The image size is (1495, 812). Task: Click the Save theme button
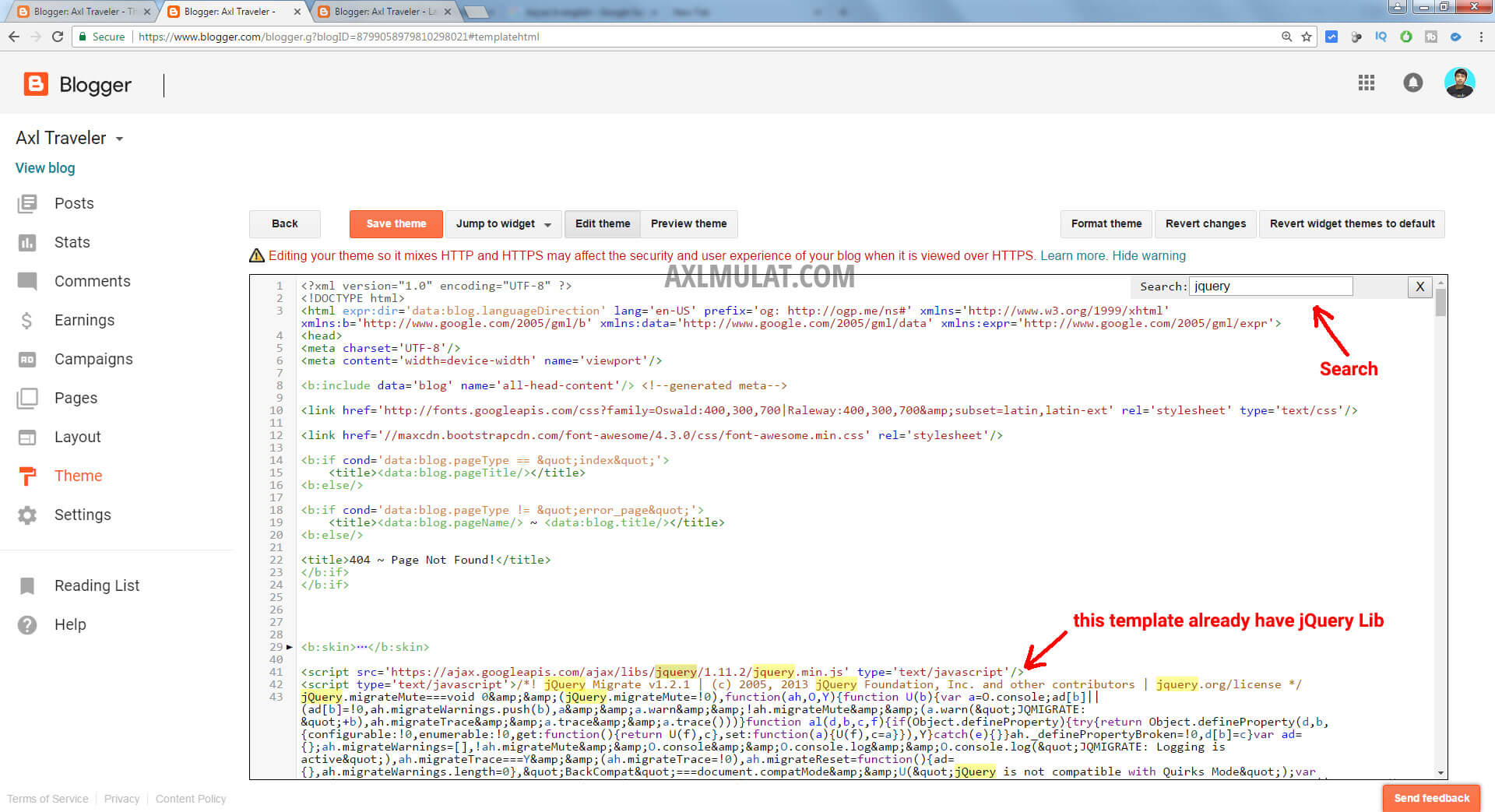pos(396,224)
